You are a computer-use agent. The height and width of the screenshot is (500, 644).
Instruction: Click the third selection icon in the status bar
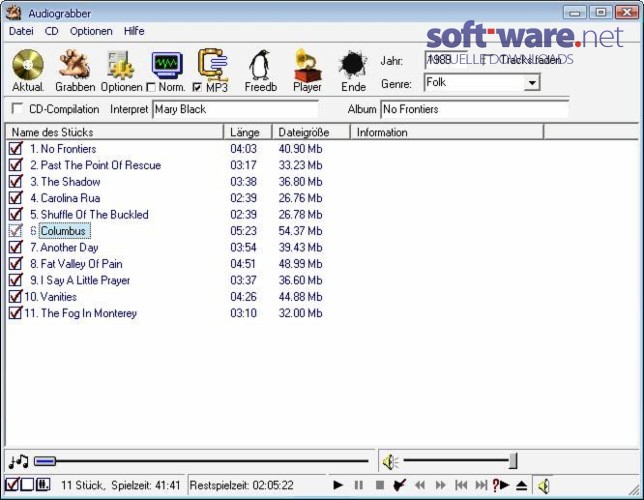pos(43,485)
